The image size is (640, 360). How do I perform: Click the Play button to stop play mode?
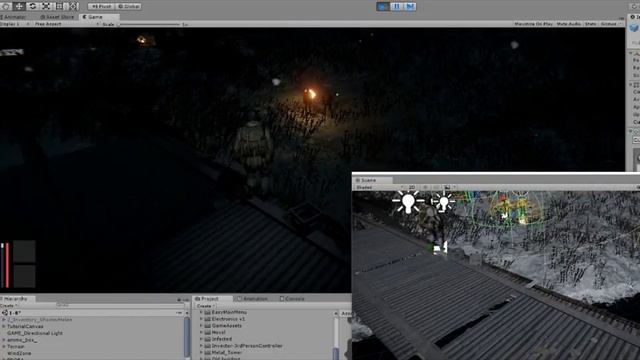383,7
